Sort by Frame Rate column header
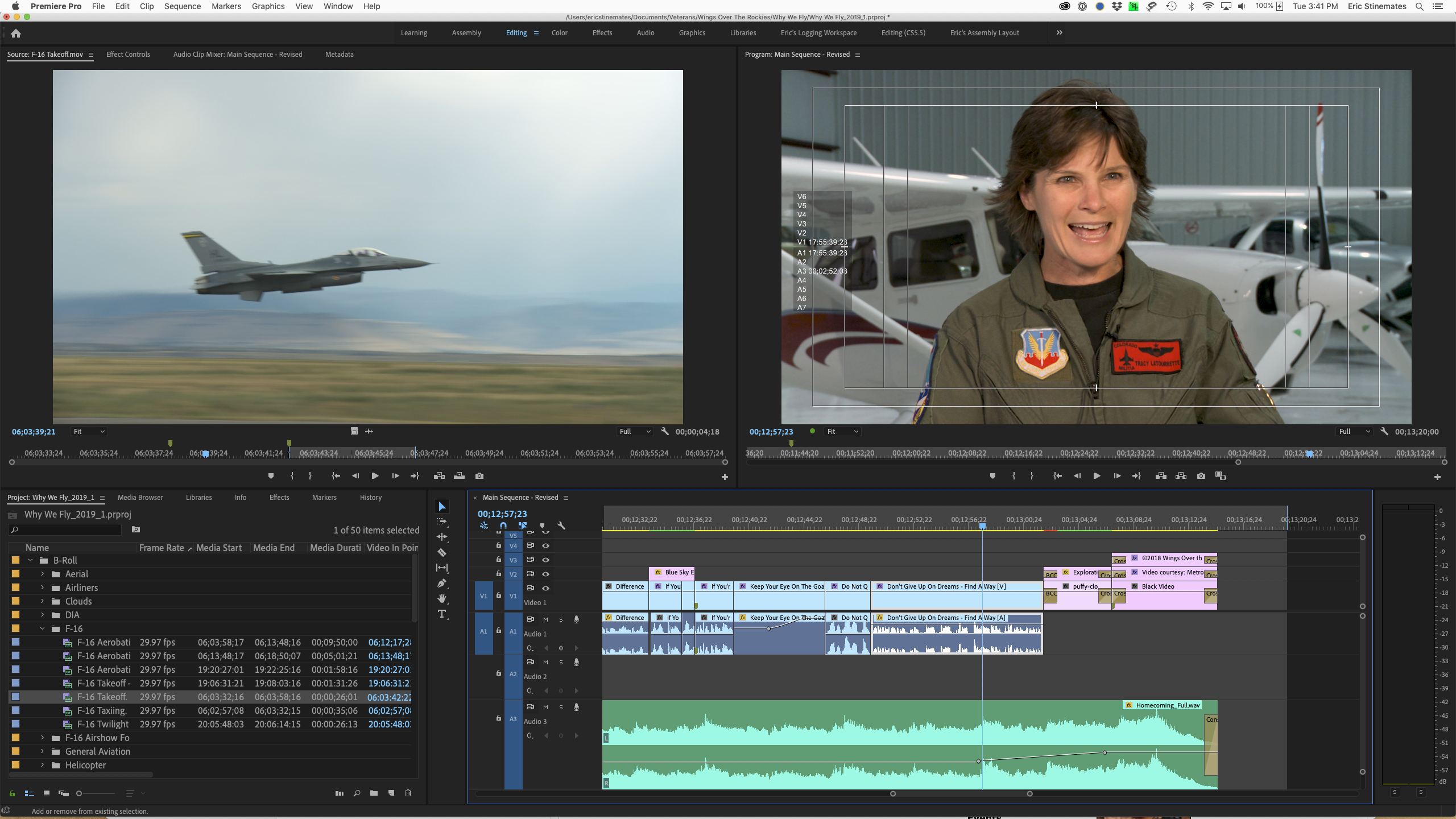Viewport: 1456px width, 819px height. pyautogui.click(x=162, y=548)
